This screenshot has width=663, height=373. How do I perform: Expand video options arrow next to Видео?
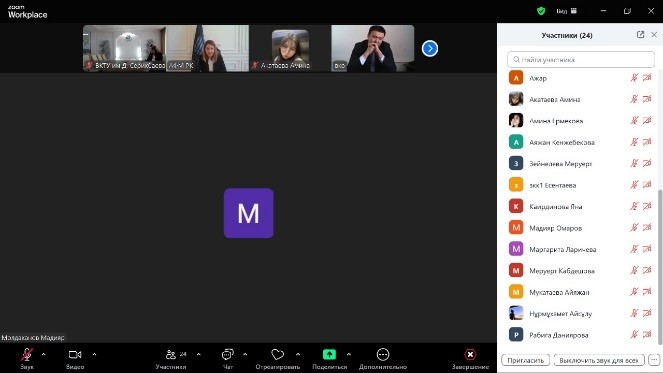94,354
